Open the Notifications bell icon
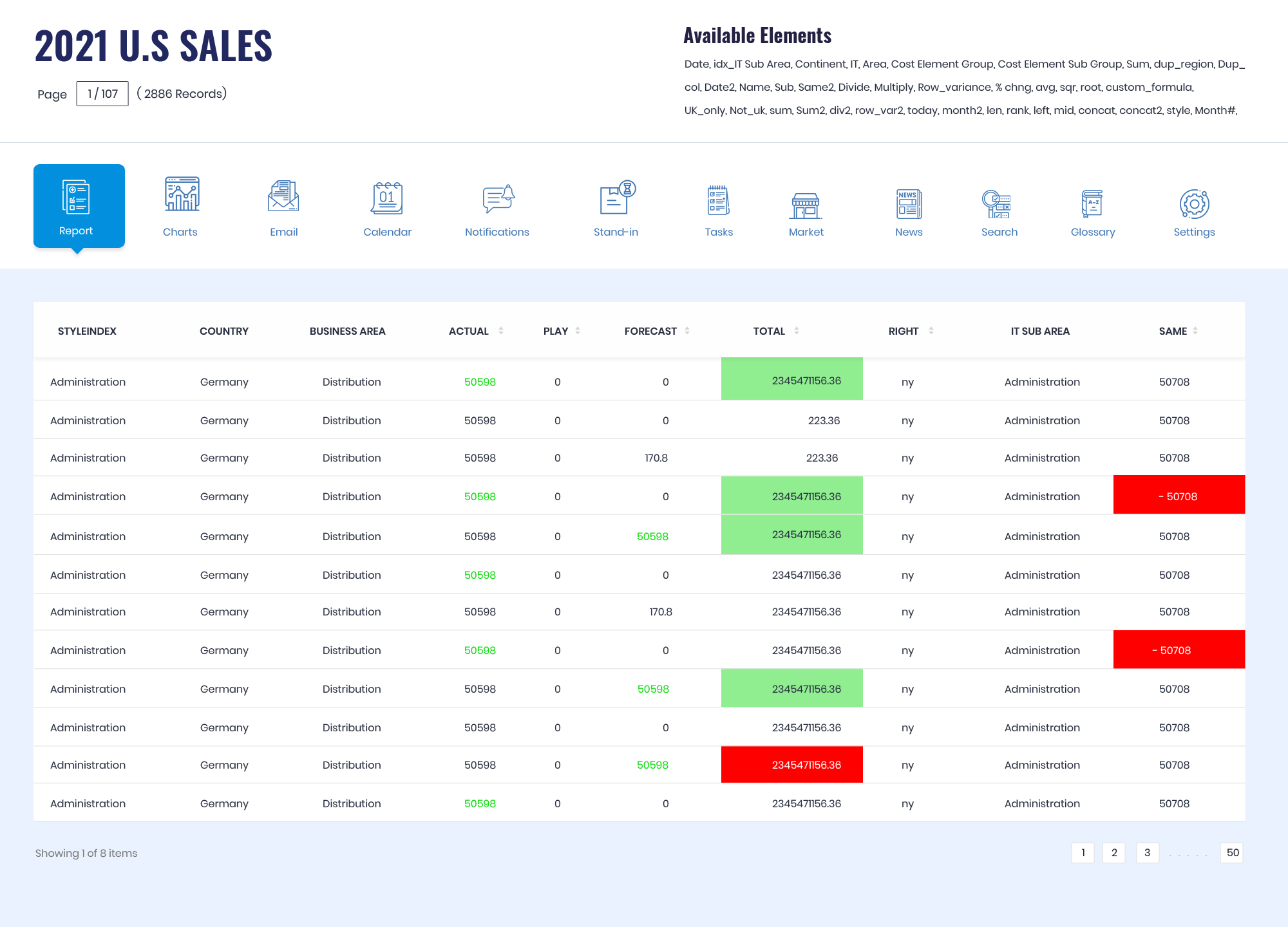 [x=498, y=198]
